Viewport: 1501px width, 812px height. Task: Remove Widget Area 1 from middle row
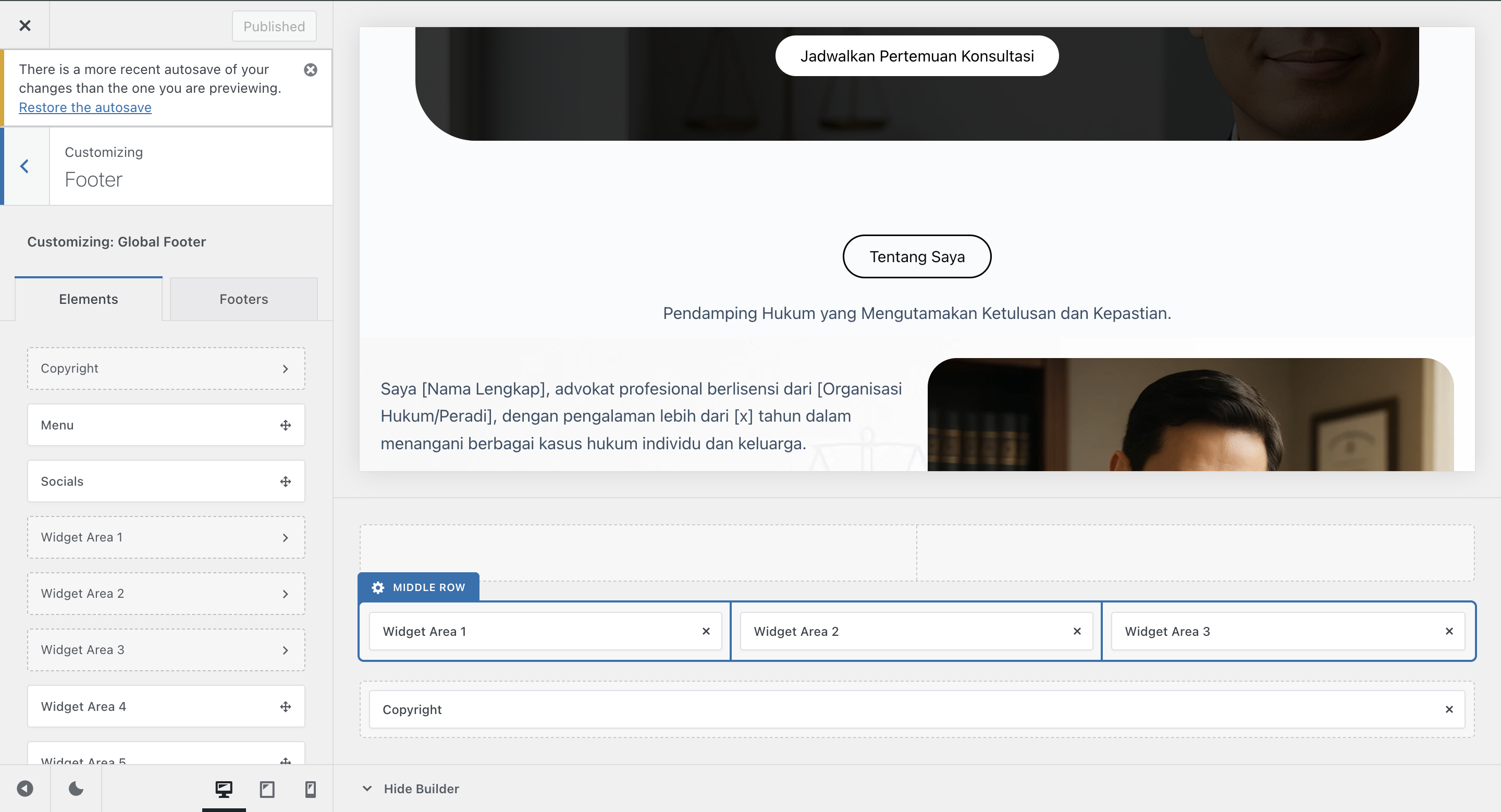click(706, 631)
